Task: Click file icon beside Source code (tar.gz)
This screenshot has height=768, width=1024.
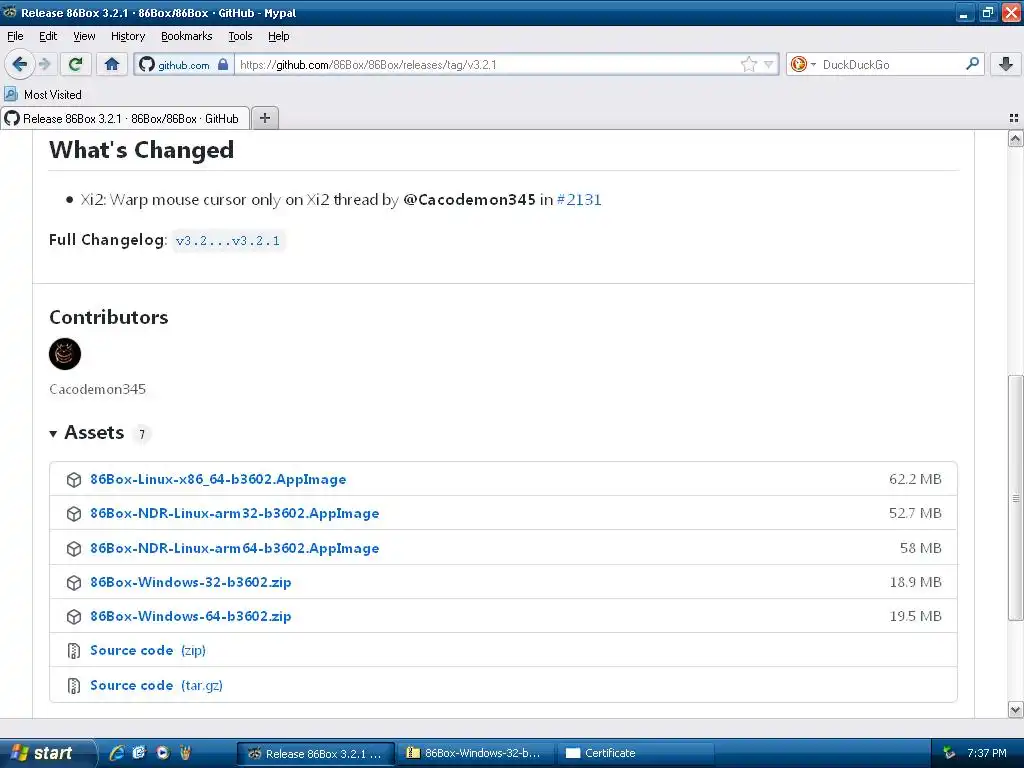Action: (x=74, y=685)
